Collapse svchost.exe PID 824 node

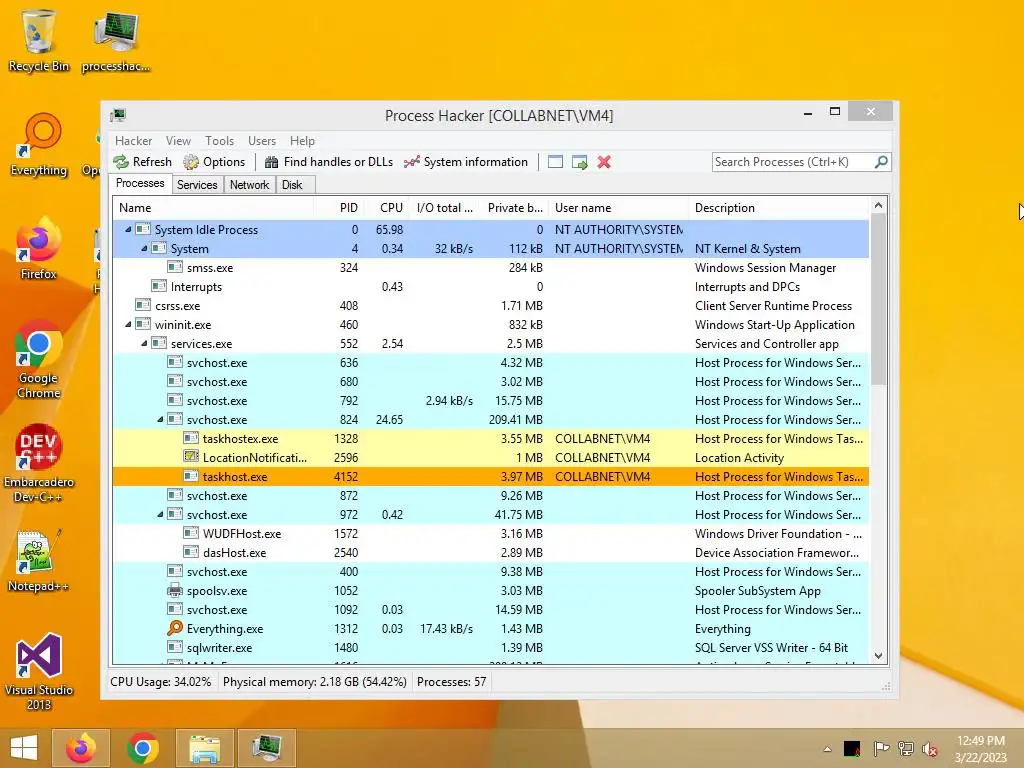(x=160, y=419)
